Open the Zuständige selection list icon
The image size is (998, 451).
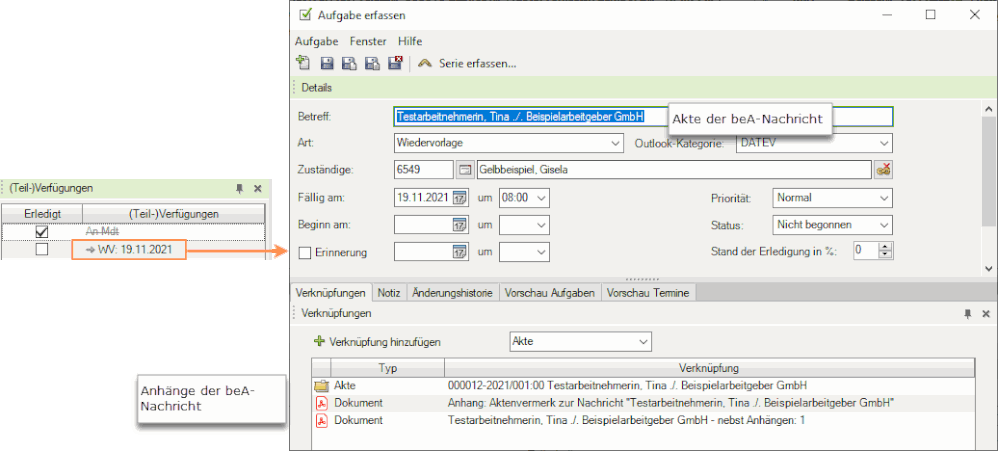[464, 170]
